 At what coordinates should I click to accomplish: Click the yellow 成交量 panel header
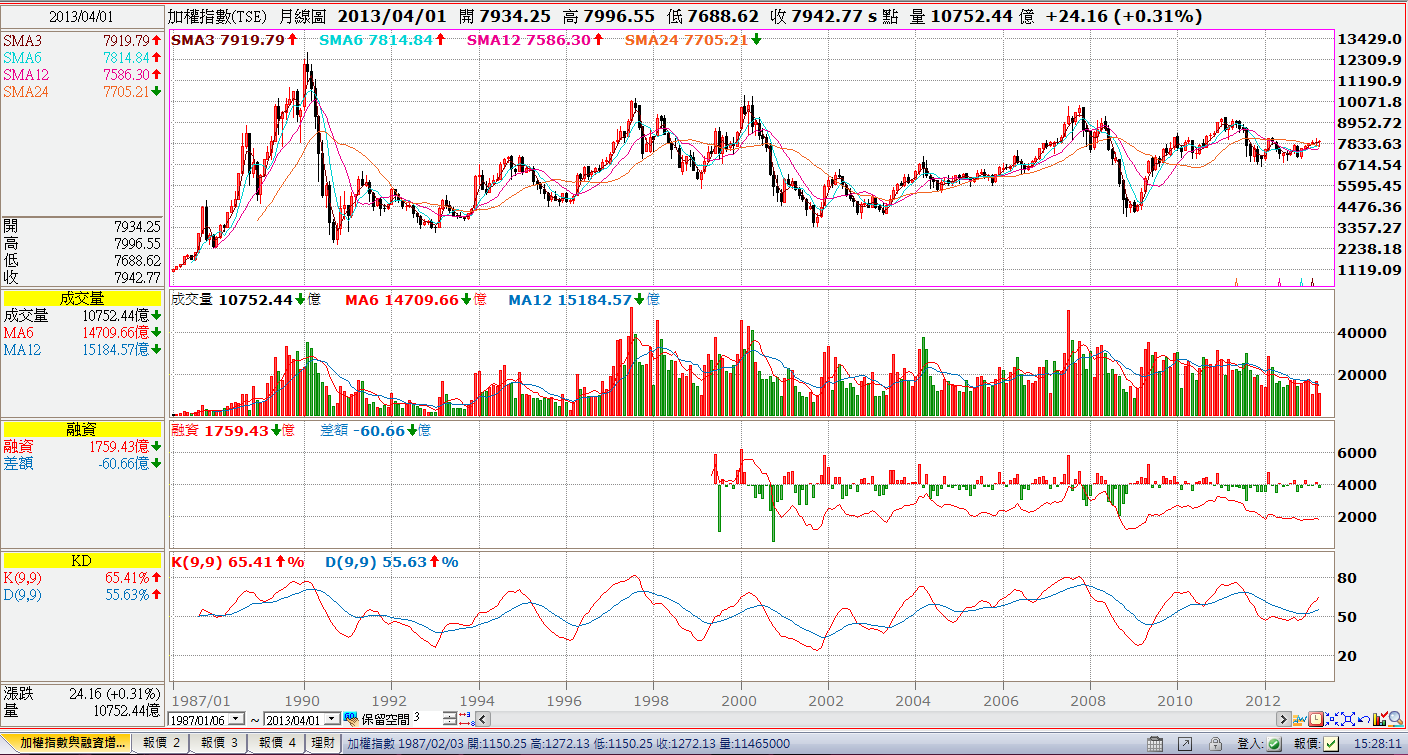[82, 298]
